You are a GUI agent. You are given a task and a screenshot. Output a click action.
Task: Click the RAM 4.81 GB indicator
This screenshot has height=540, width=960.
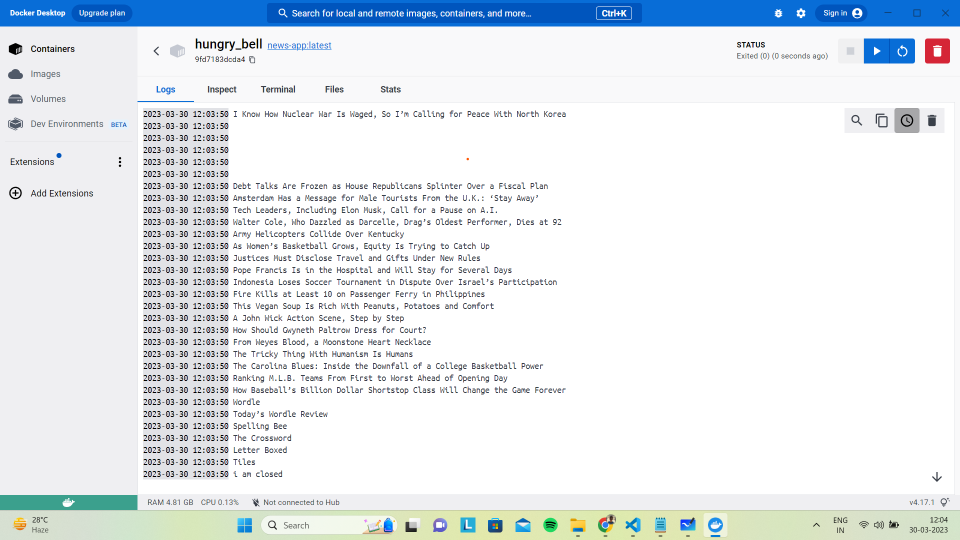pyautogui.click(x=170, y=503)
